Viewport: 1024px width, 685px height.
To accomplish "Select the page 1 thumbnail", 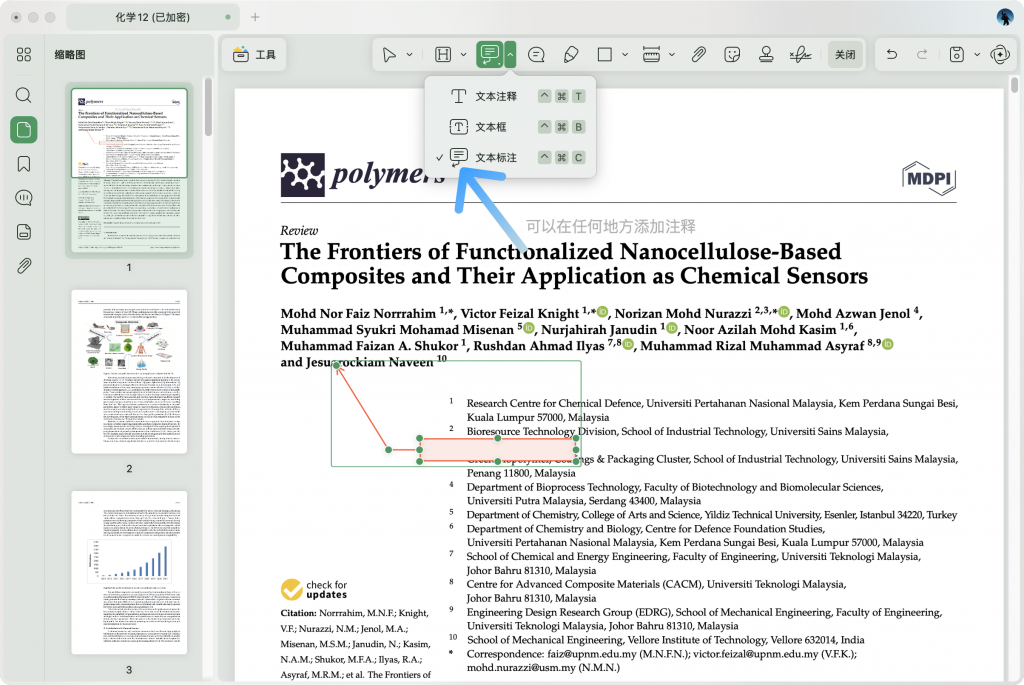I will 129,171.
